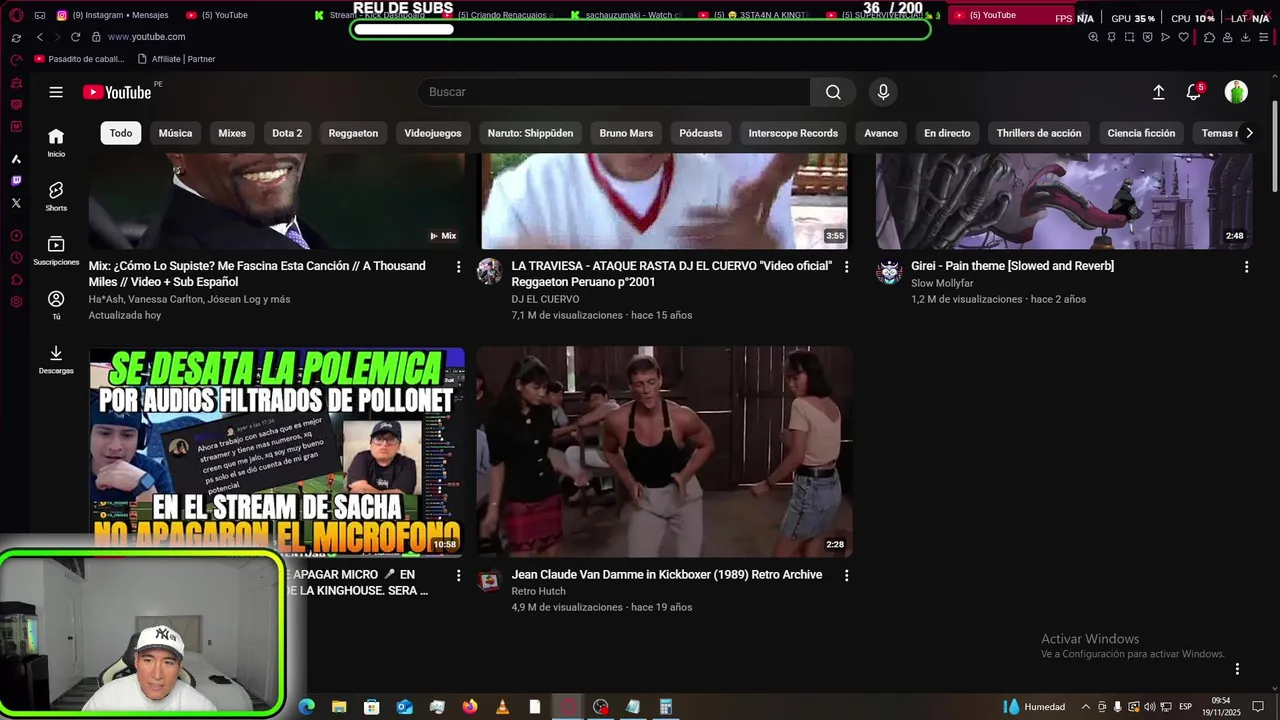Select the Naruto: Shippūden chip

(x=530, y=133)
